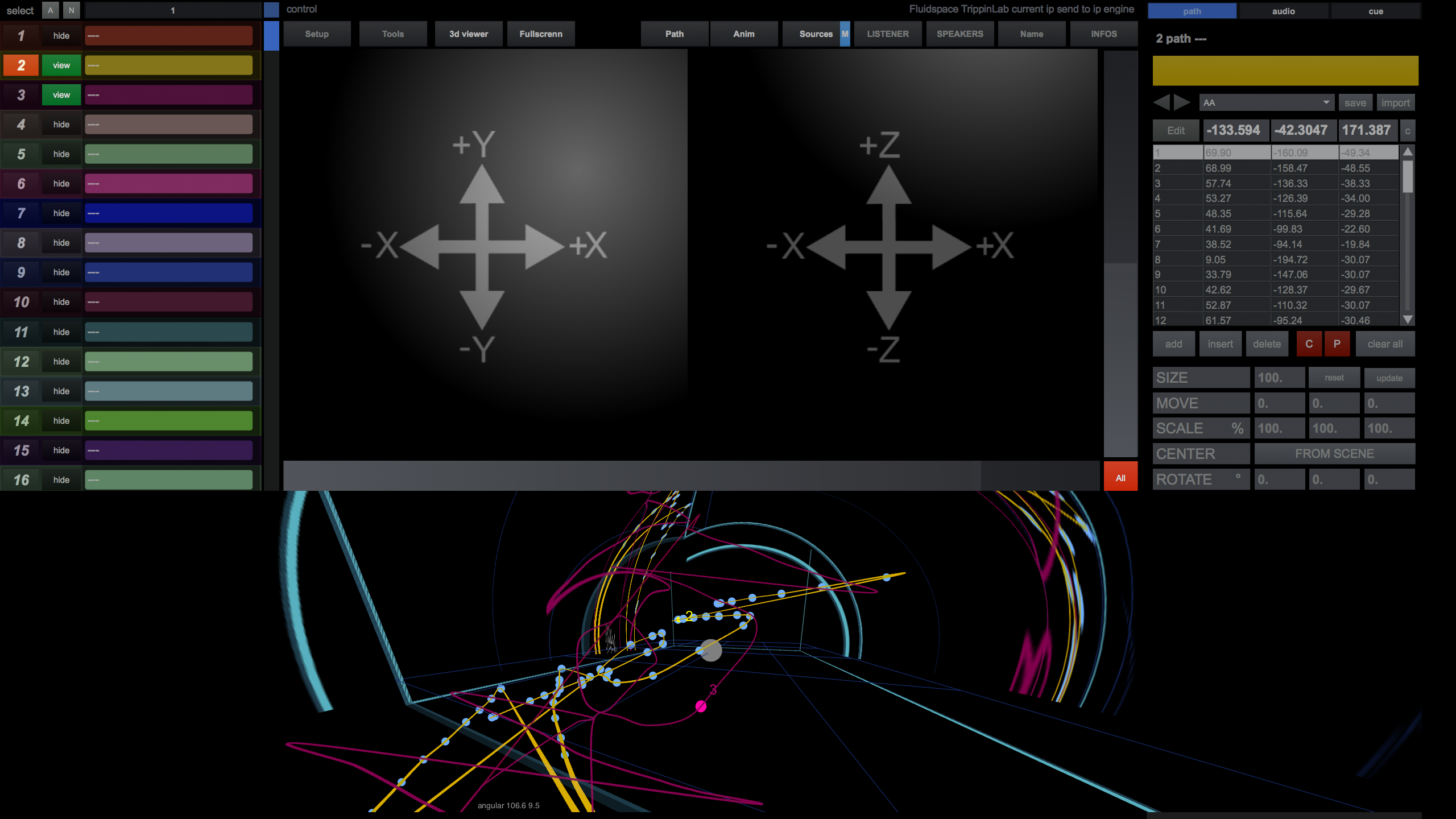Select source number 3

[21, 95]
